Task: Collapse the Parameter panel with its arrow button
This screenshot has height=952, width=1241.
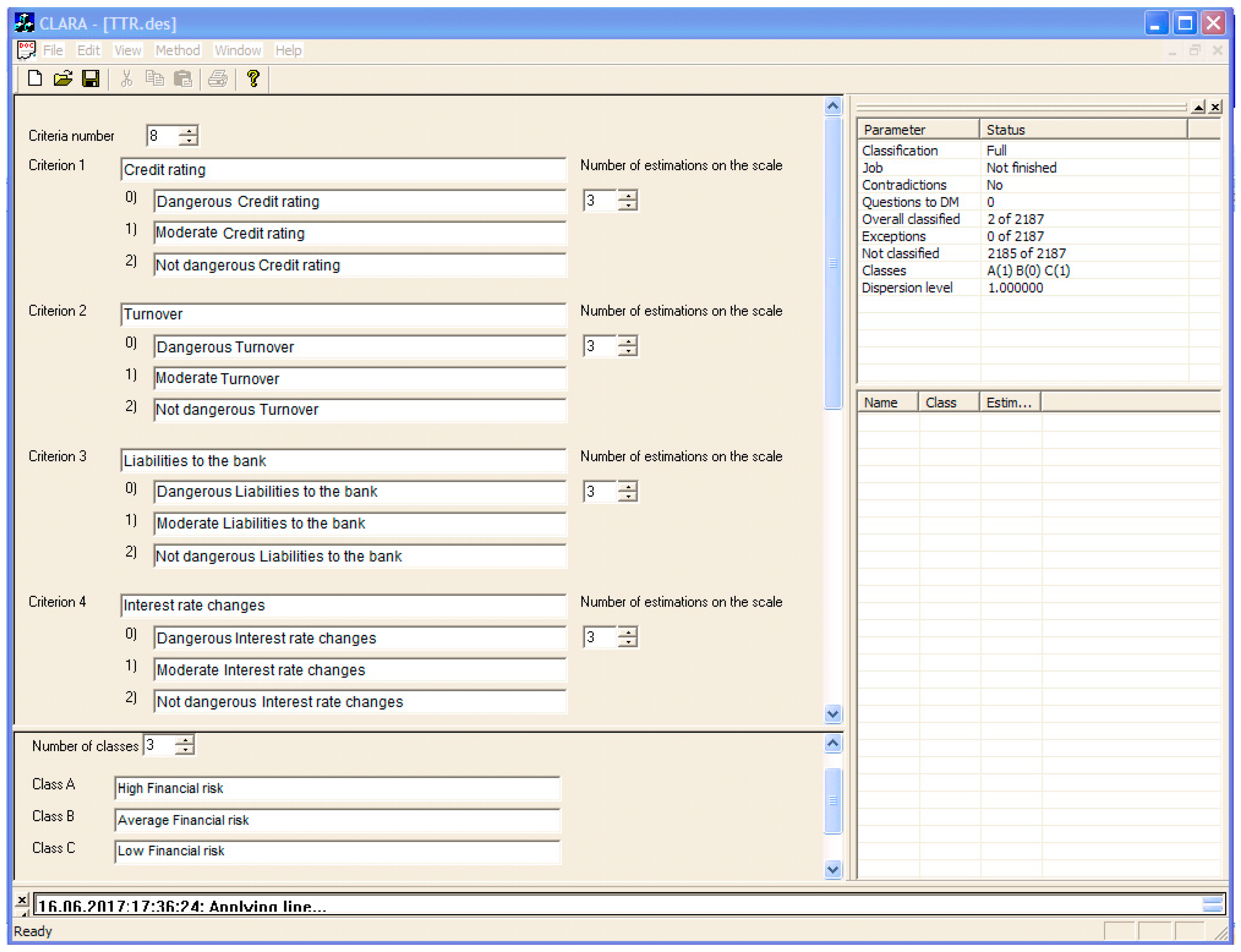Action: tap(1197, 107)
